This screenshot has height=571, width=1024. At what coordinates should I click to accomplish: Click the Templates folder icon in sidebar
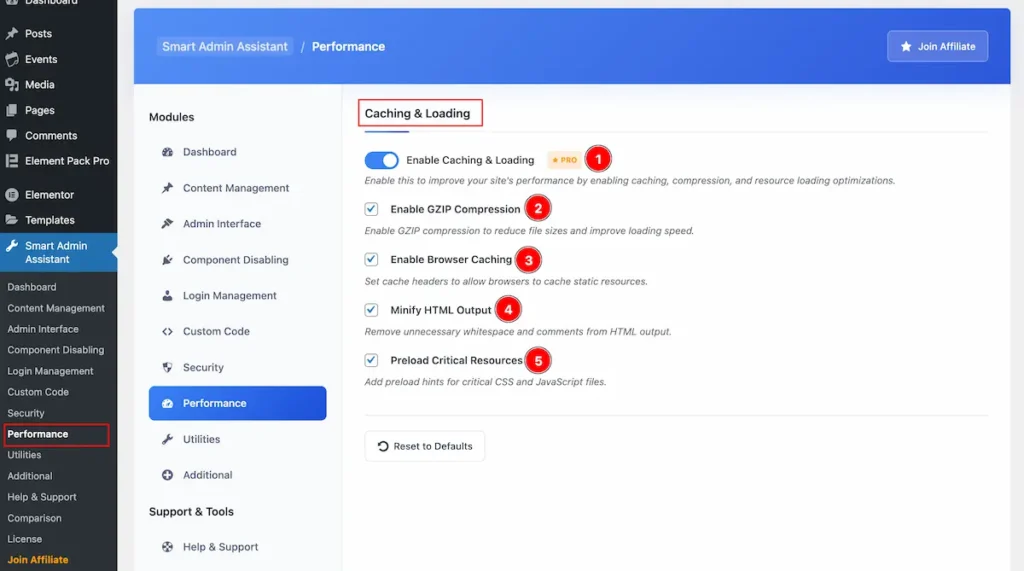tap(12, 220)
